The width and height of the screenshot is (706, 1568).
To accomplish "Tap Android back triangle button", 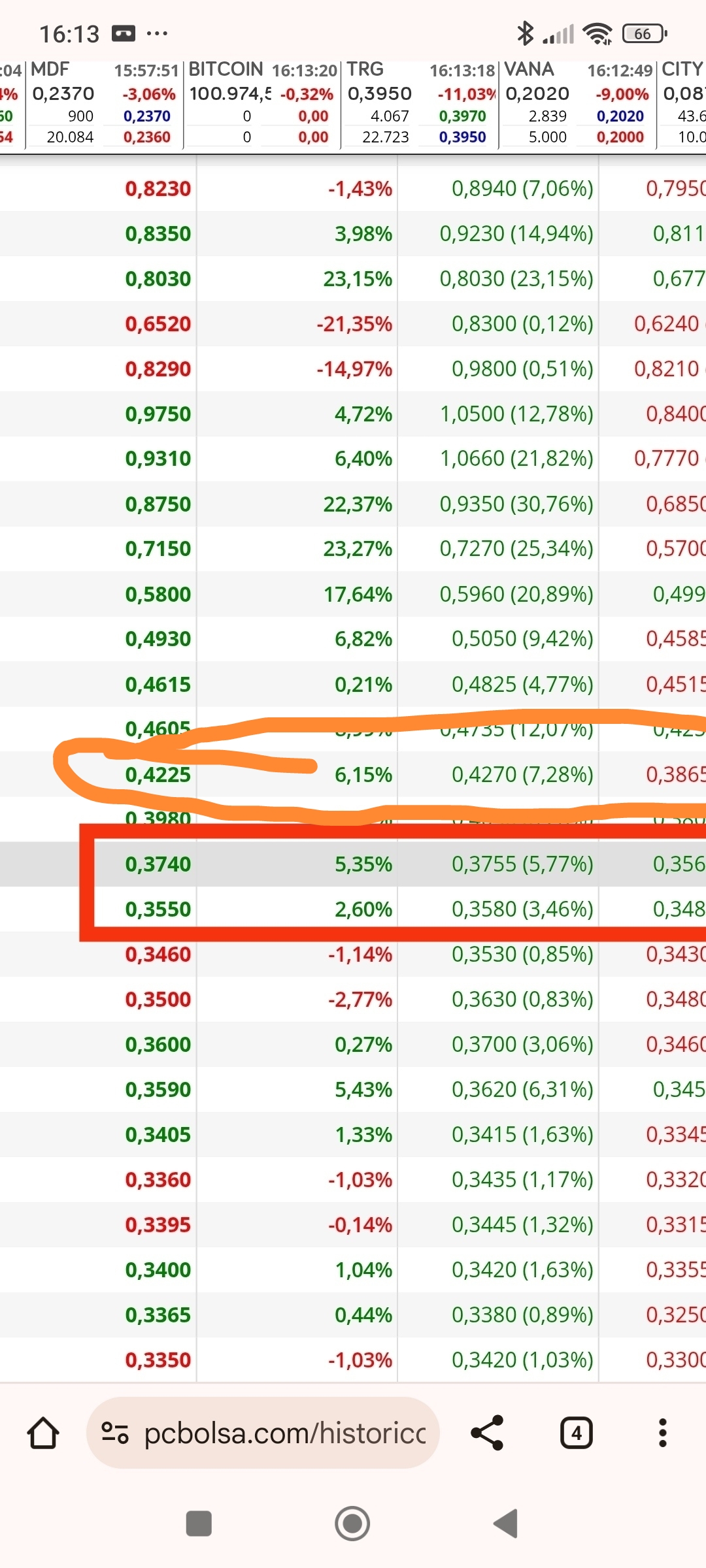I will click(506, 1524).
